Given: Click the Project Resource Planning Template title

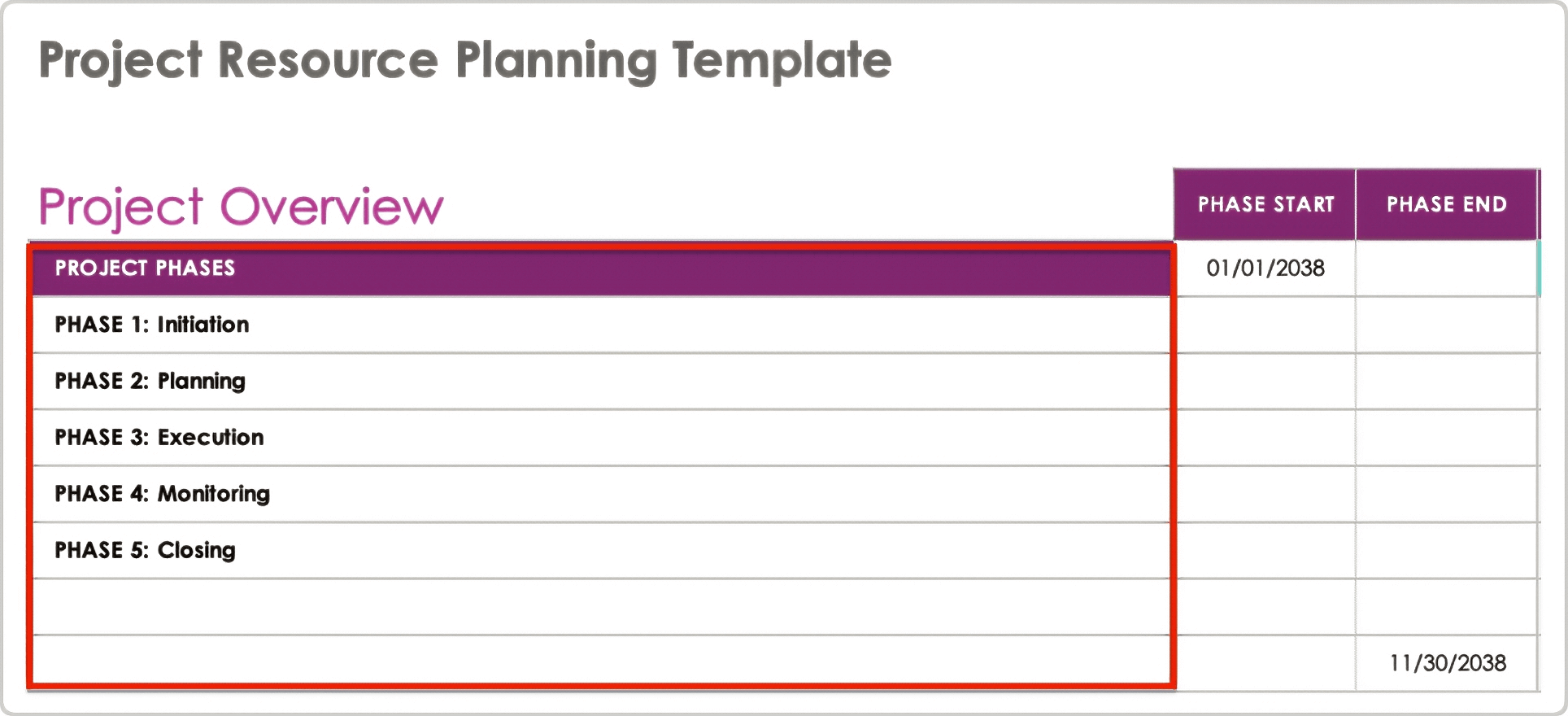Looking at the screenshot, I should tap(464, 60).
